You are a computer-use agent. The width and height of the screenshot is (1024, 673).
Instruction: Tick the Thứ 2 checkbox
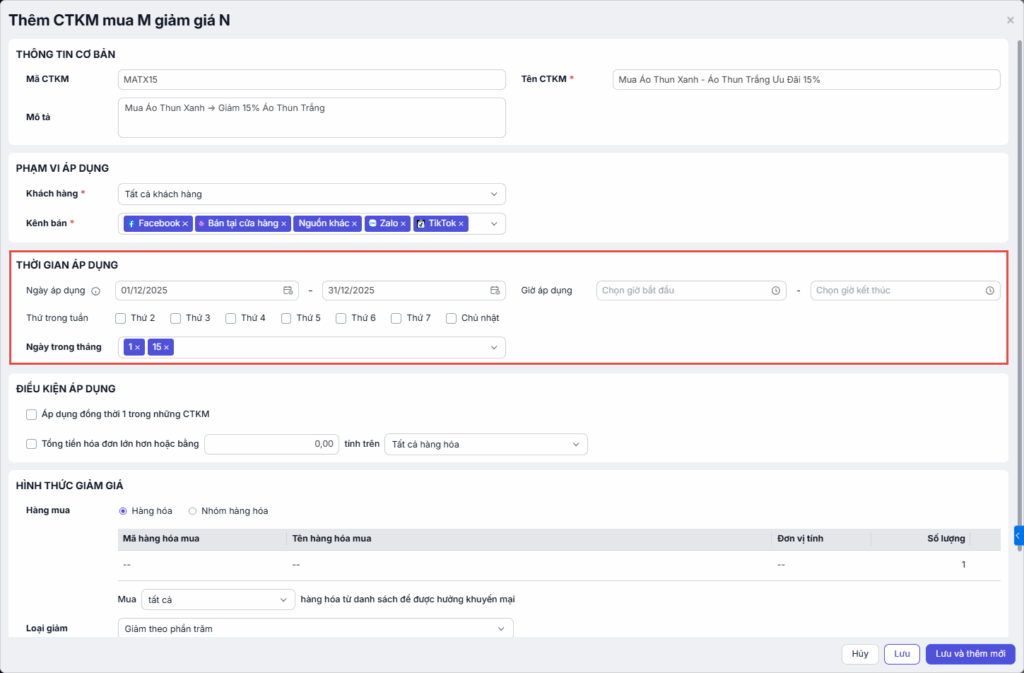click(x=121, y=318)
